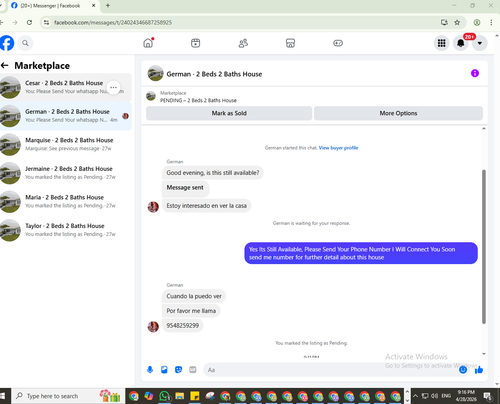
Task: Open Facebook home via logo
Action: [x=7, y=43]
